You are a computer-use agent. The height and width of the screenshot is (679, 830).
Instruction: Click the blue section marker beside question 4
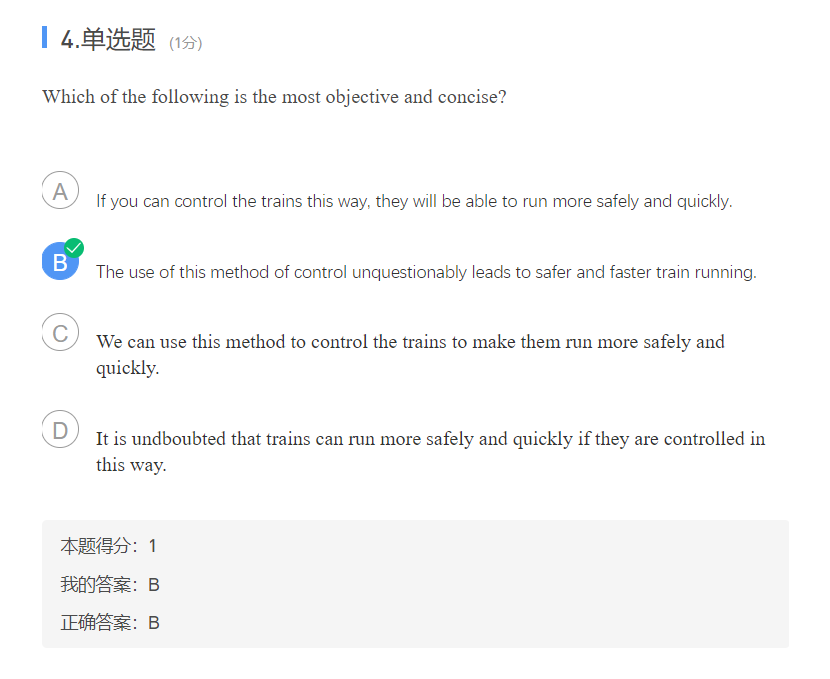click(44, 38)
